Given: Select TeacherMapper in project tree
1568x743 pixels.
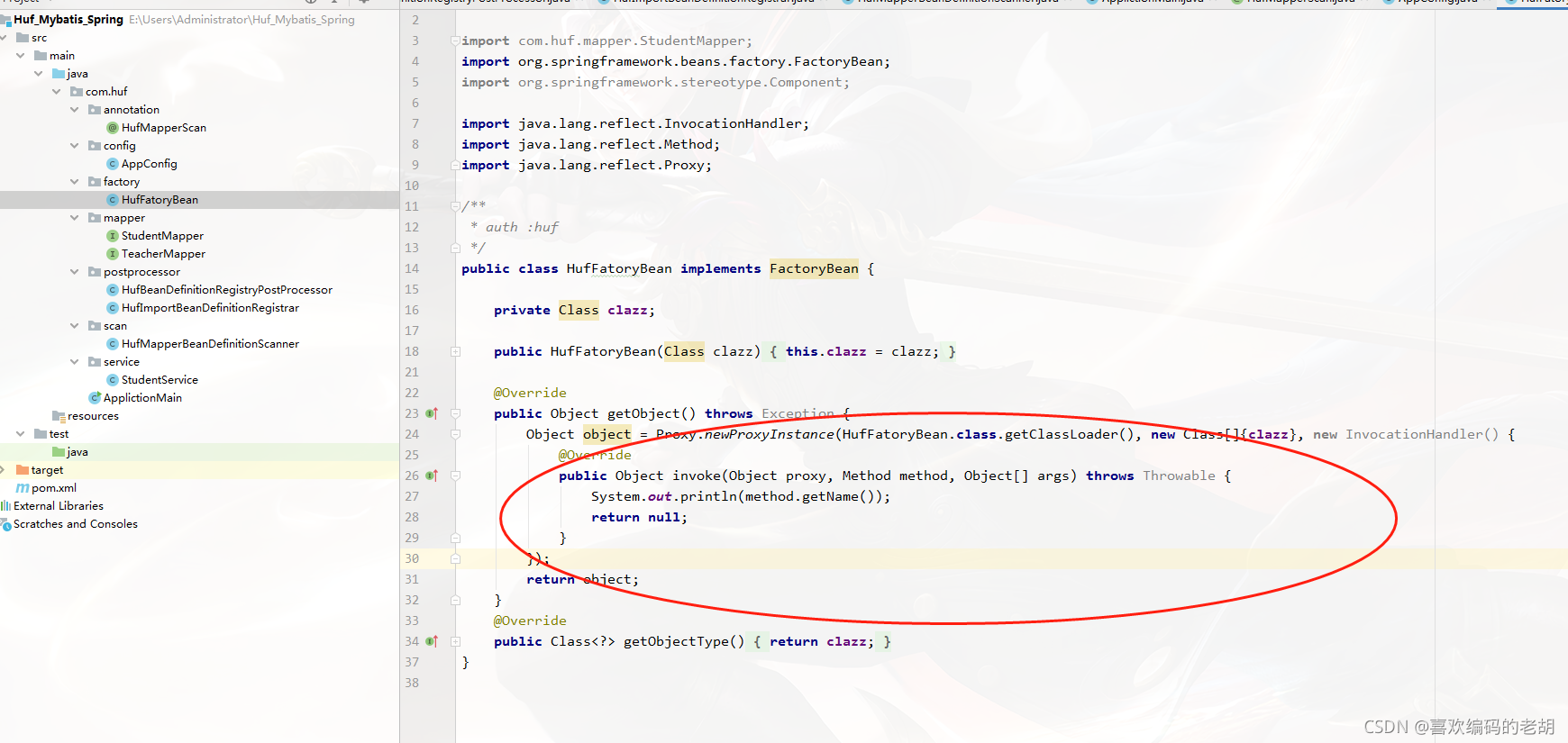Looking at the screenshot, I should 163,254.
